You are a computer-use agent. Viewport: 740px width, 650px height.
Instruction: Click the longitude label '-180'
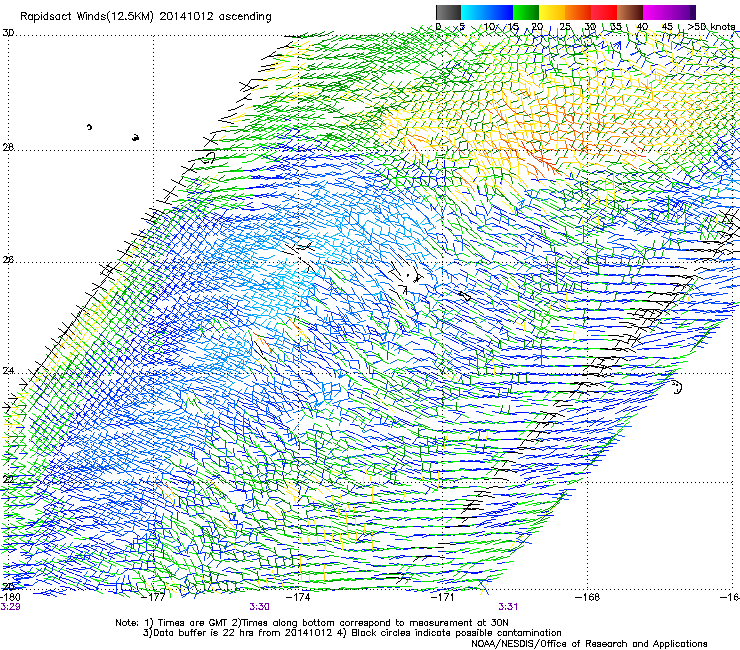[x=10, y=597]
